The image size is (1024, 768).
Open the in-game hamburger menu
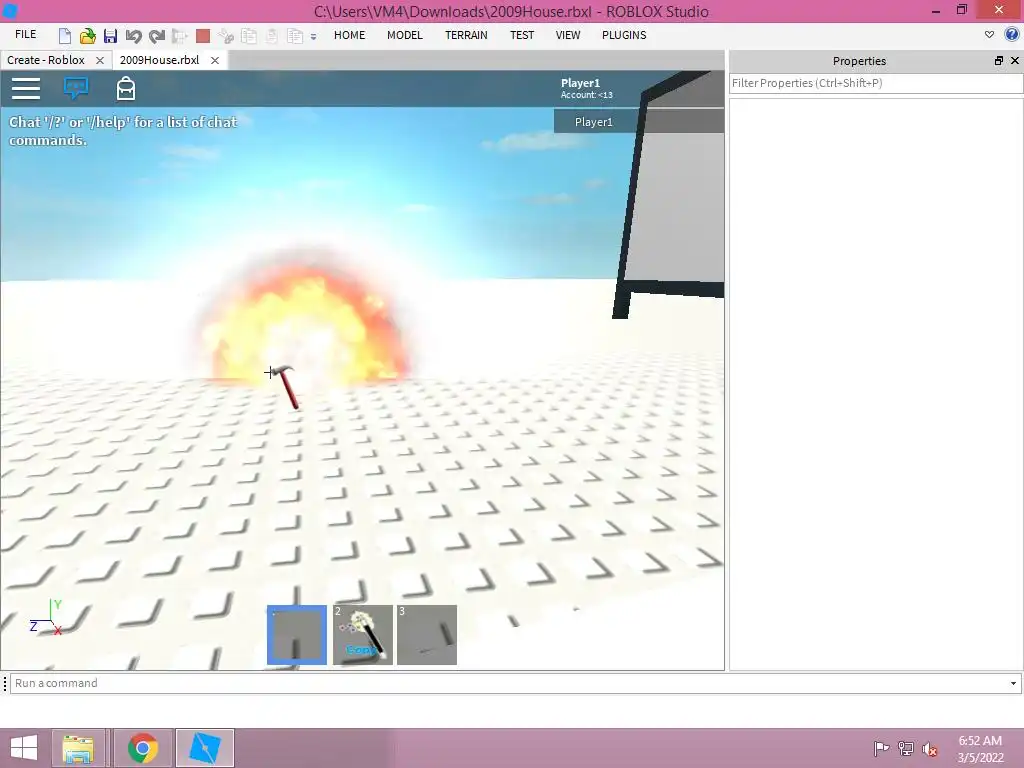(26, 88)
